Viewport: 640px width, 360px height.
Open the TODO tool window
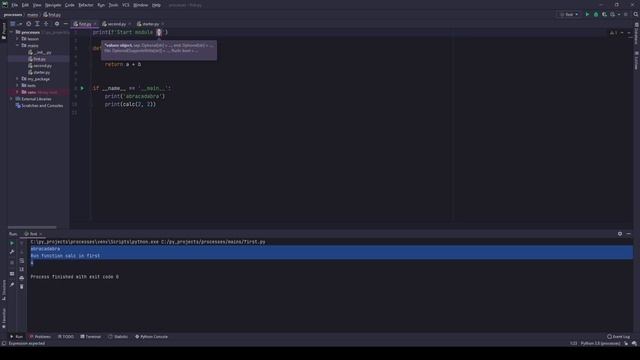[66, 337]
